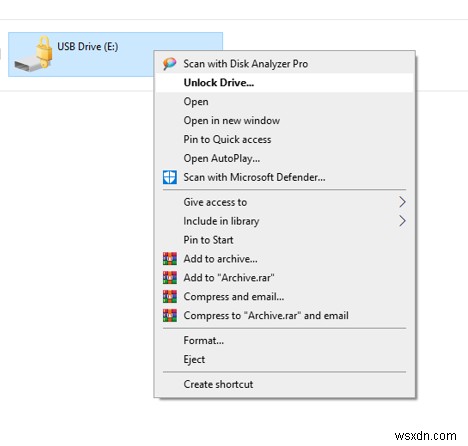Screen dimensions: 468x446
Task: Open the Include in library entry
Action: tap(285, 221)
